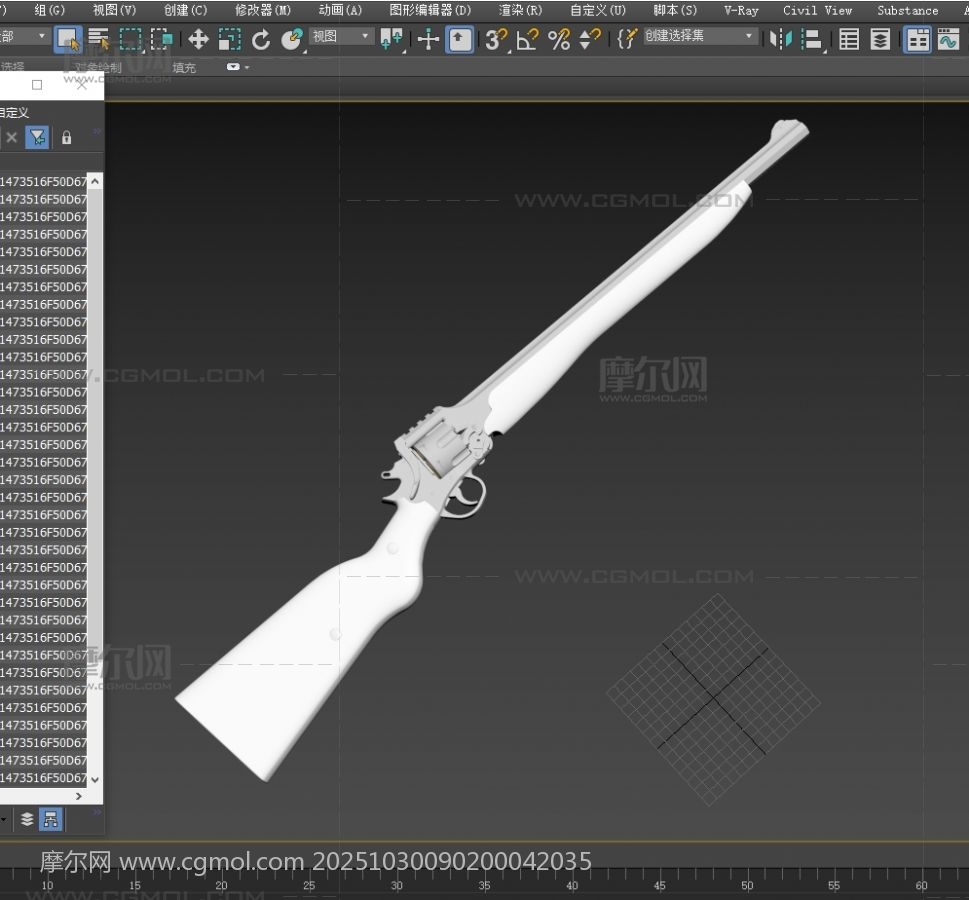Image resolution: width=969 pixels, height=900 pixels.
Task: Open Select by Name tool
Action: point(99,39)
